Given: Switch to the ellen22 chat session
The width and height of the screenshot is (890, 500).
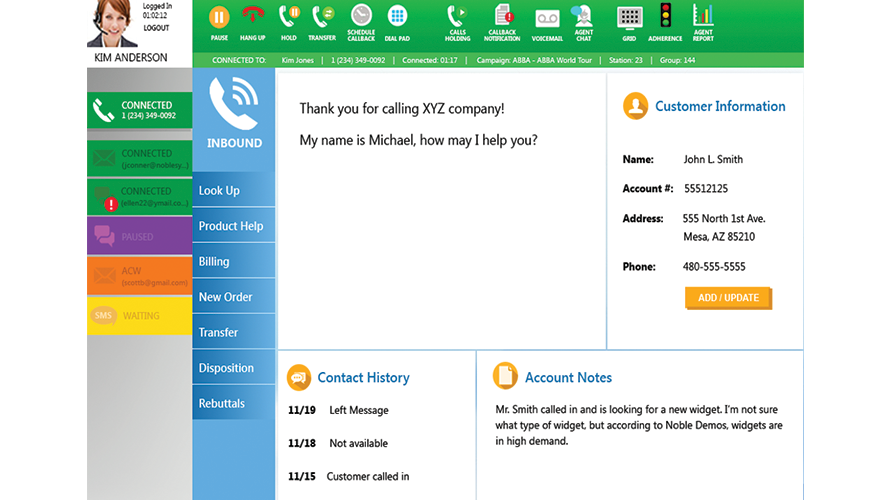Looking at the screenshot, I should pos(140,197).
